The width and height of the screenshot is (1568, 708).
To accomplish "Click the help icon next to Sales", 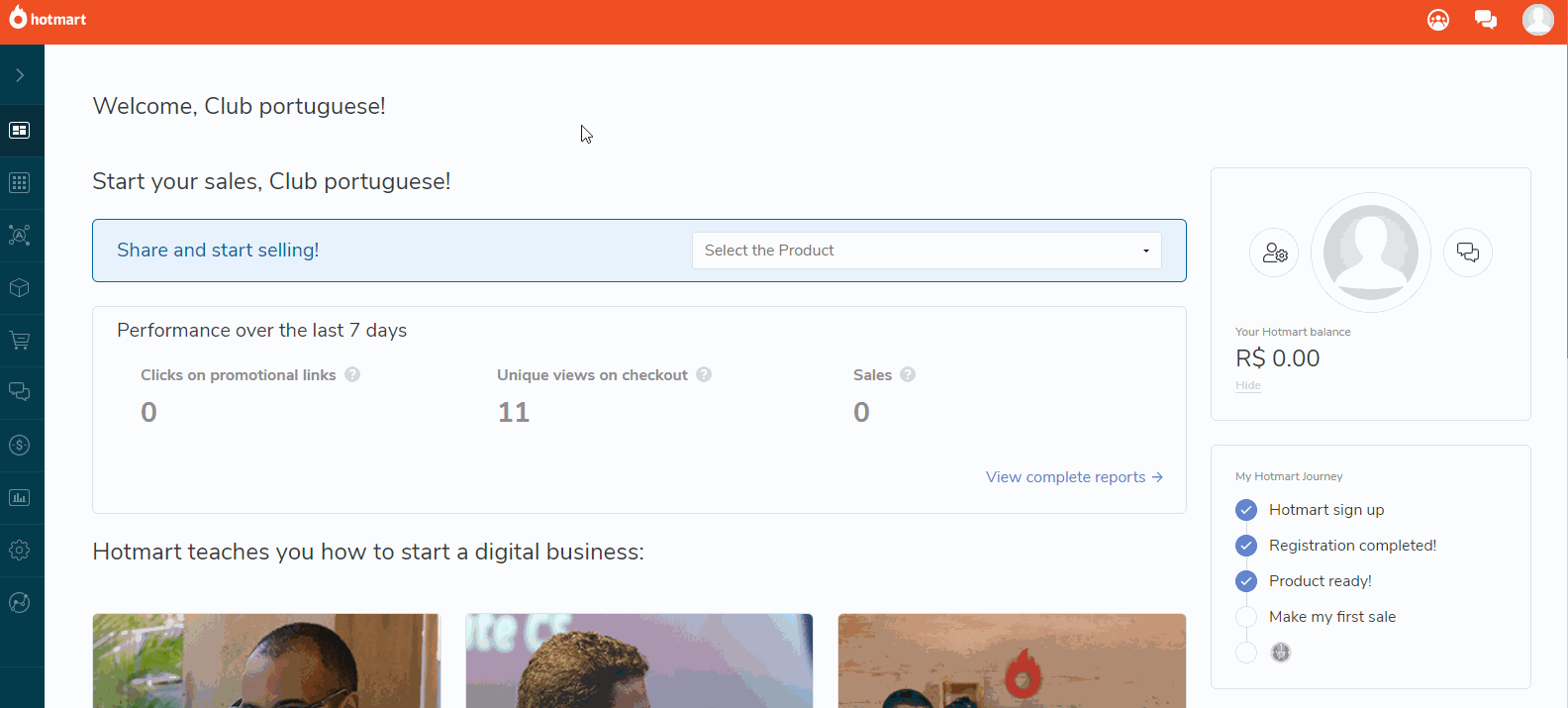I will click(908, 374).
